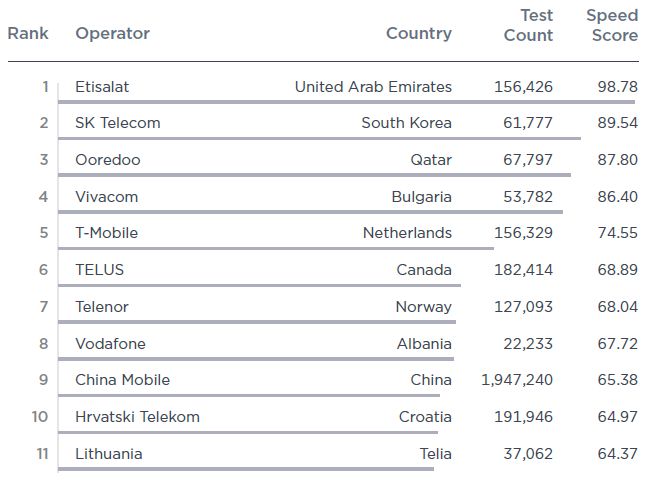Click the Country column header
This screenshot has width=648, height=481.
point(418,34)
